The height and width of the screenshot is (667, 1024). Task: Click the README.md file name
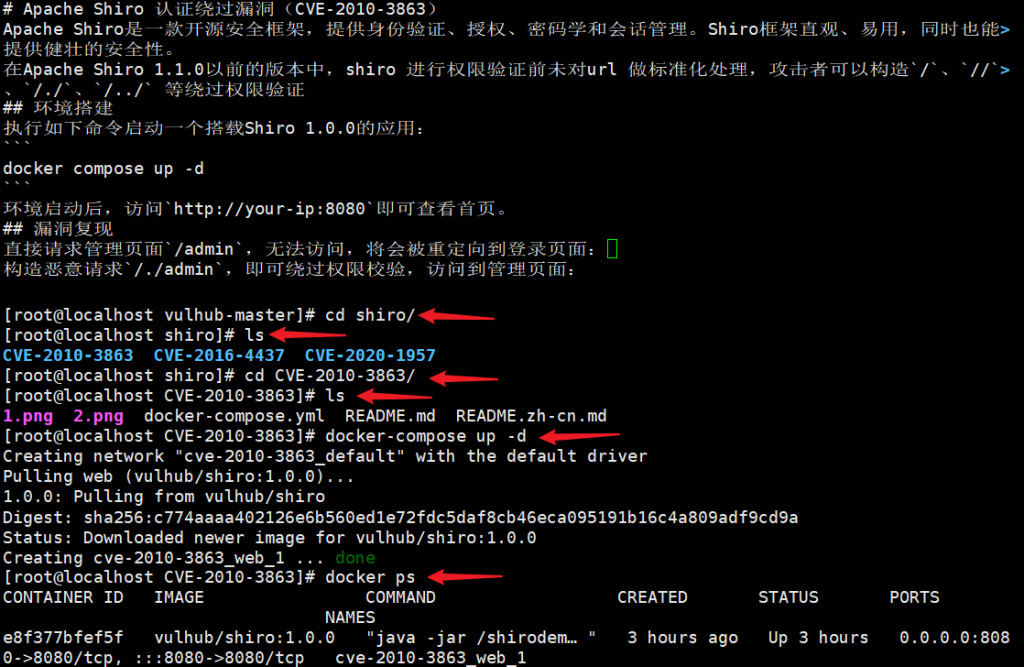click(x=390, y=416)
